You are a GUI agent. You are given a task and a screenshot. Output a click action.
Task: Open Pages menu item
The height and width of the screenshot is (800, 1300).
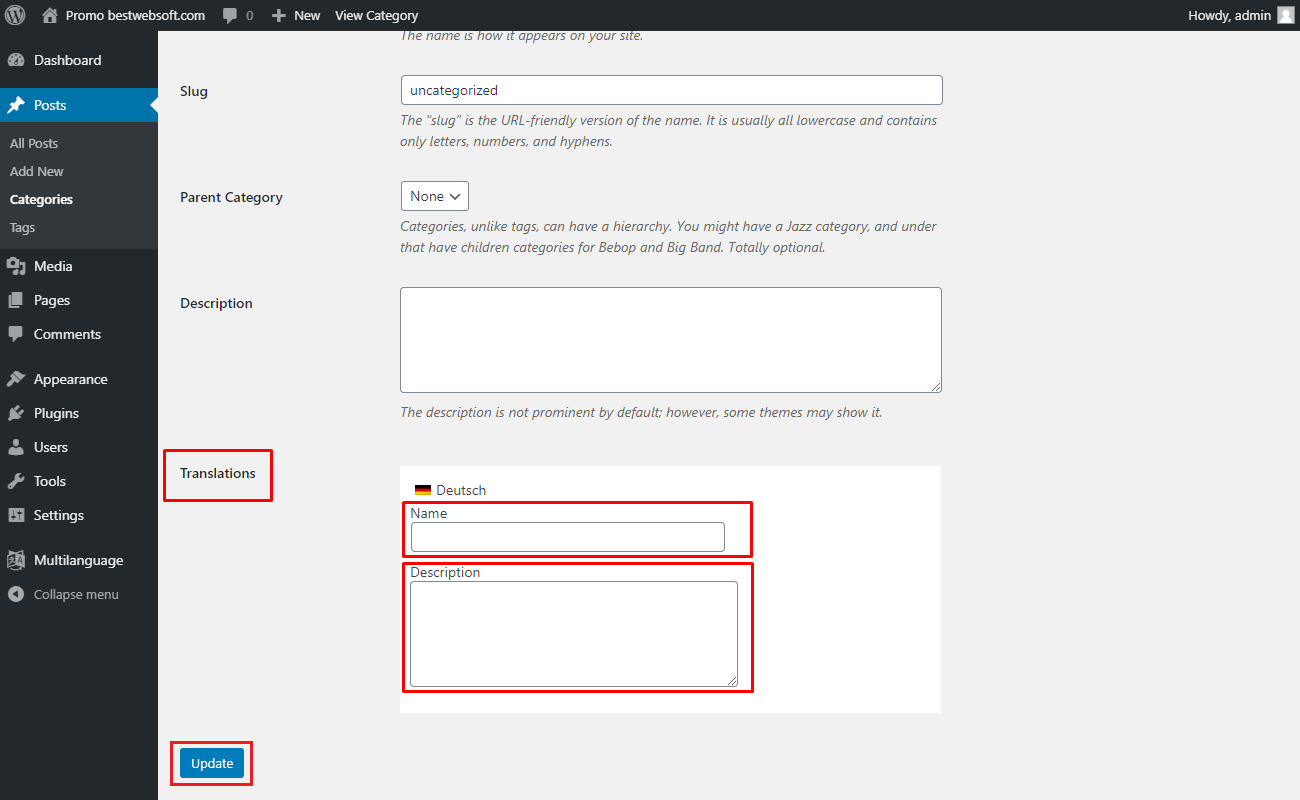79,300
